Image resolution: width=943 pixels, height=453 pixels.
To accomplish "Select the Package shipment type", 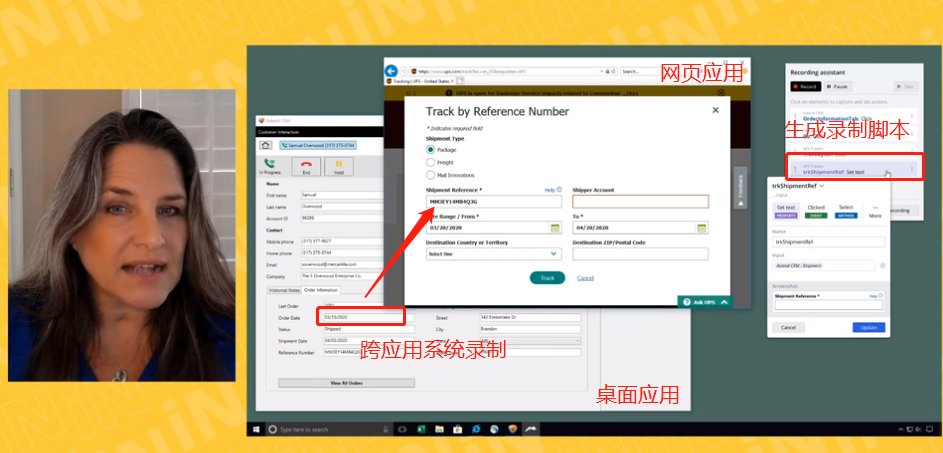I will (x=430, y=150).
